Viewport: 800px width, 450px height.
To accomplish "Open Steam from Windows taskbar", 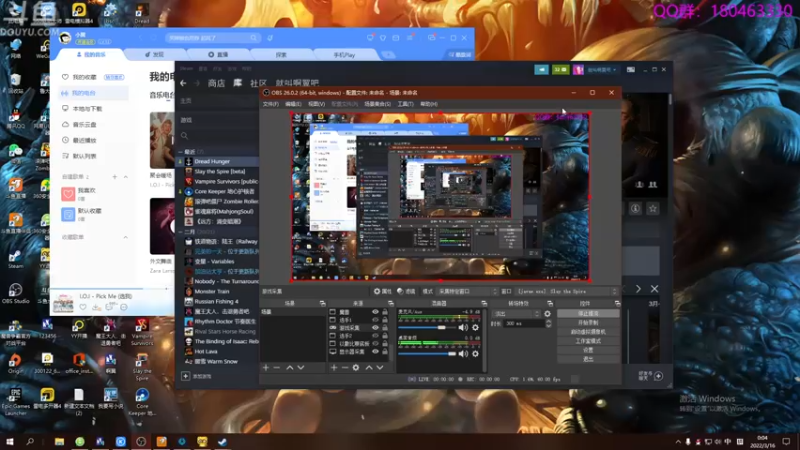I will click(222, 441).
